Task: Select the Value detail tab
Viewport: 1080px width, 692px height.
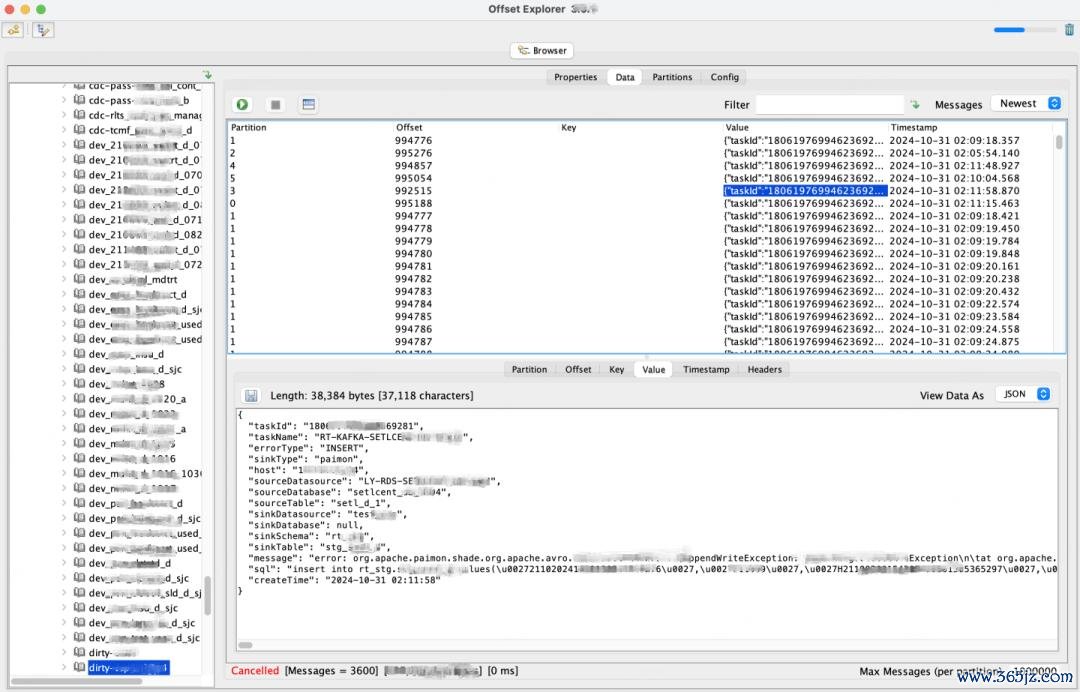Action: pos(654,370)
